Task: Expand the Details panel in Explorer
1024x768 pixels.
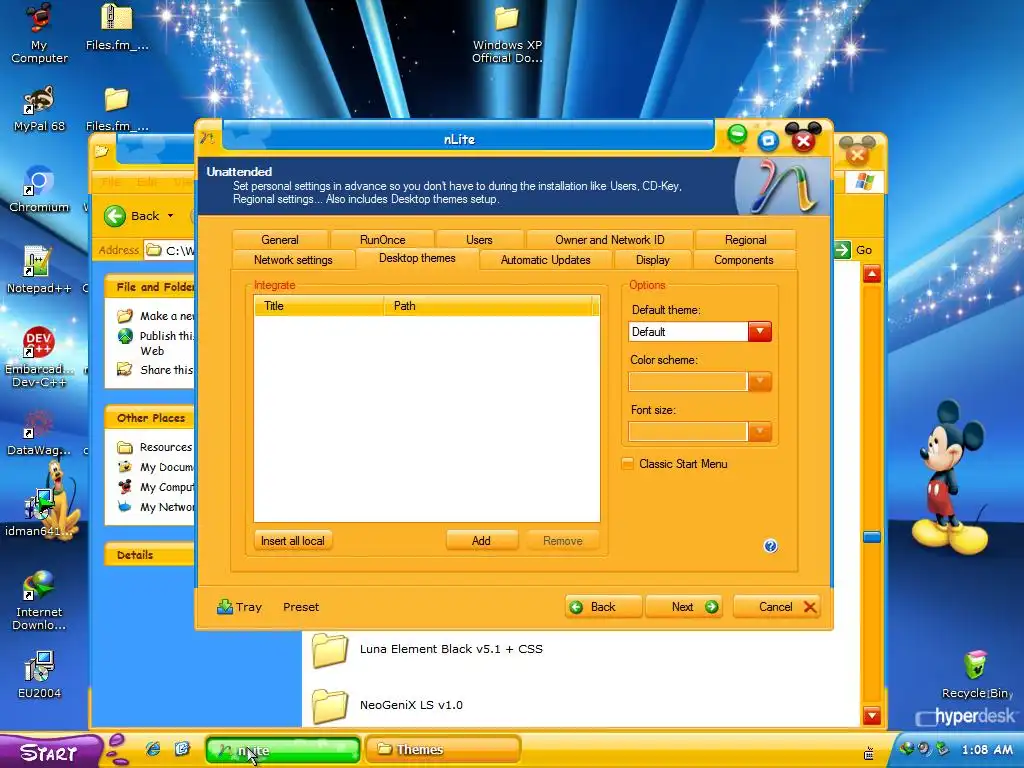Action: (149, 554)
